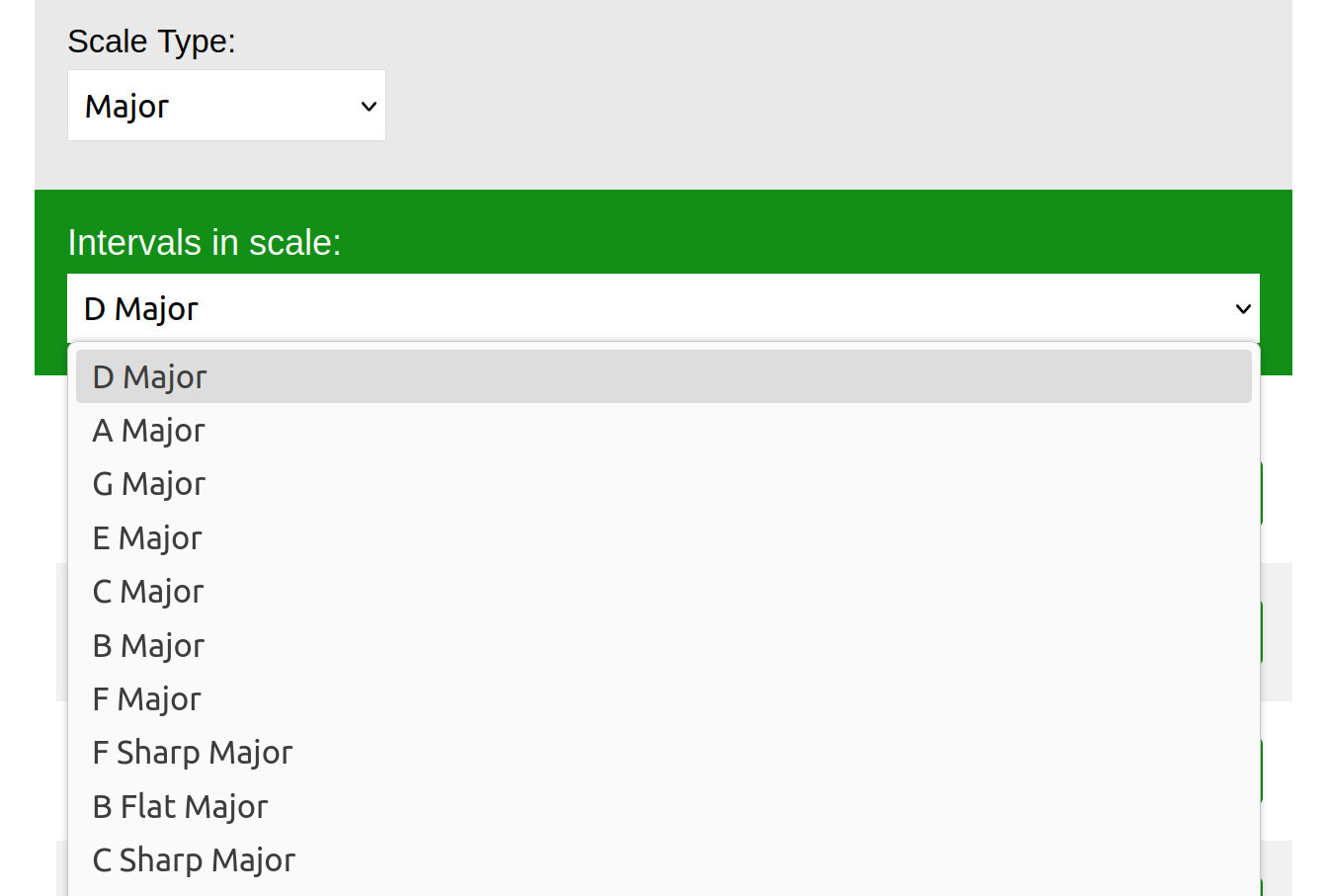Click the D Major text in the select box
This screenshot has height=896, width=1327.
(141, 309)
